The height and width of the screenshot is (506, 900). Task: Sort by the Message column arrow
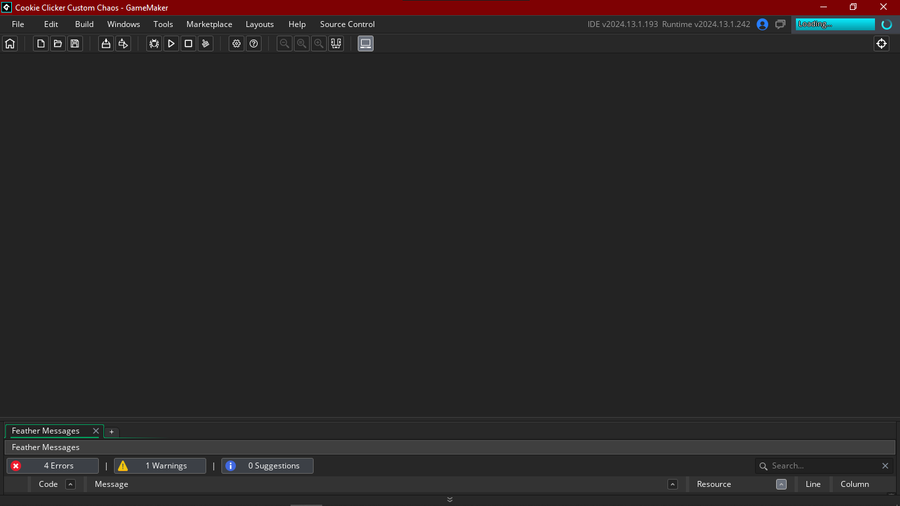click(673, 484)
